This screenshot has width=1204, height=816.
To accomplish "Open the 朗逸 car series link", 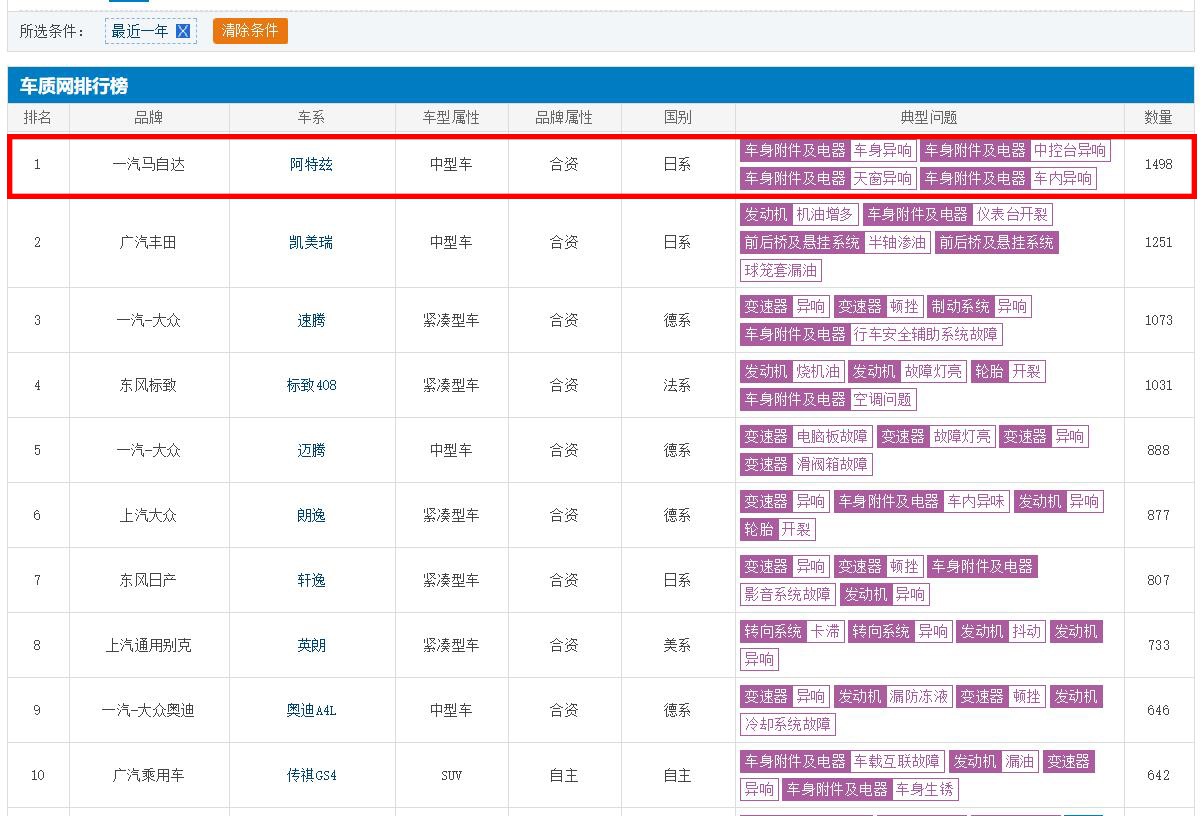I will (311, 515).
